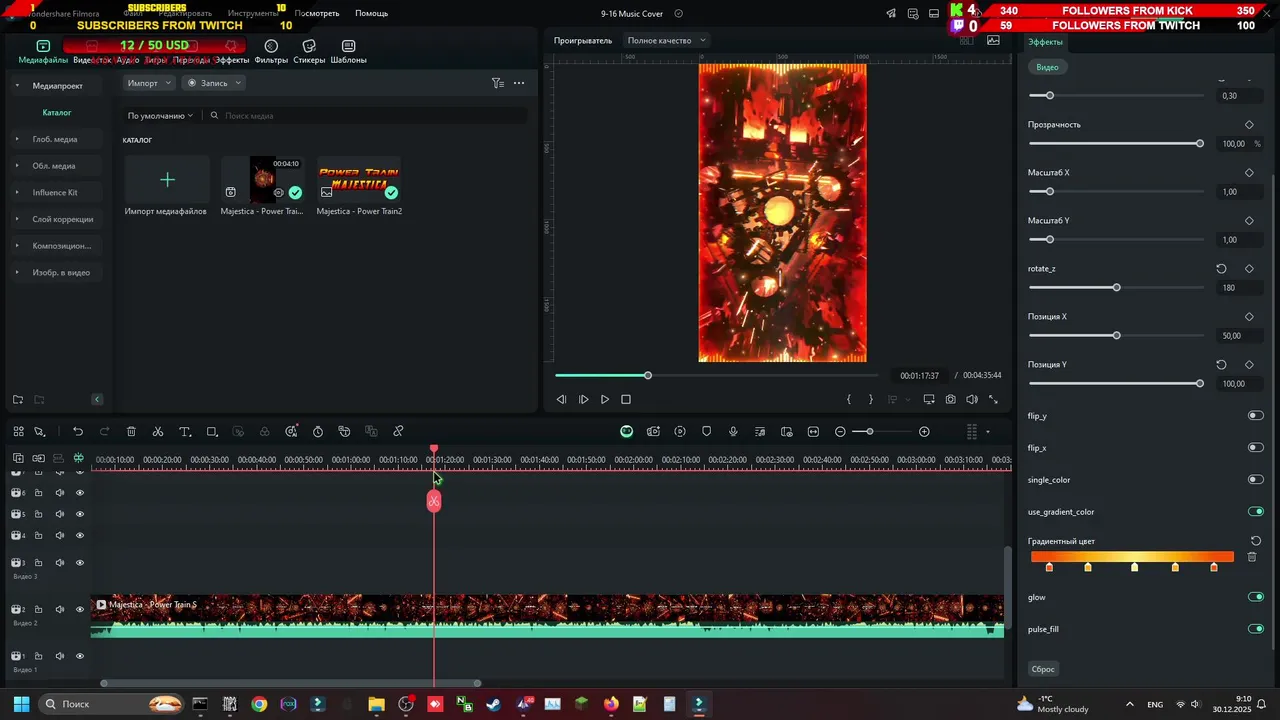Click Импорт медиафайлов plus tile
Screen dimensions: 1280x720
[x=167, y=180]
